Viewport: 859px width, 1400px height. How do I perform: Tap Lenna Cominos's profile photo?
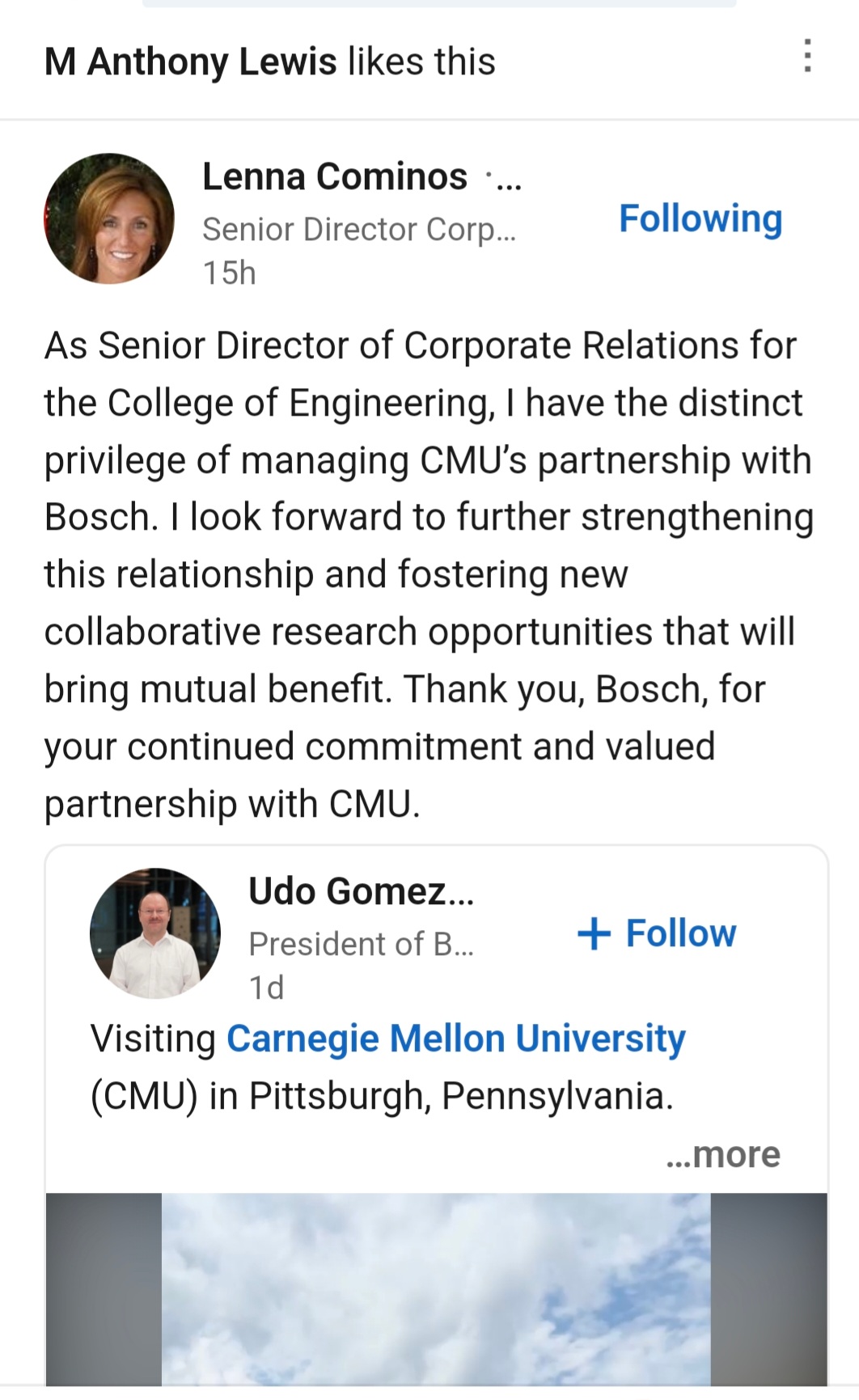(109, 218)
